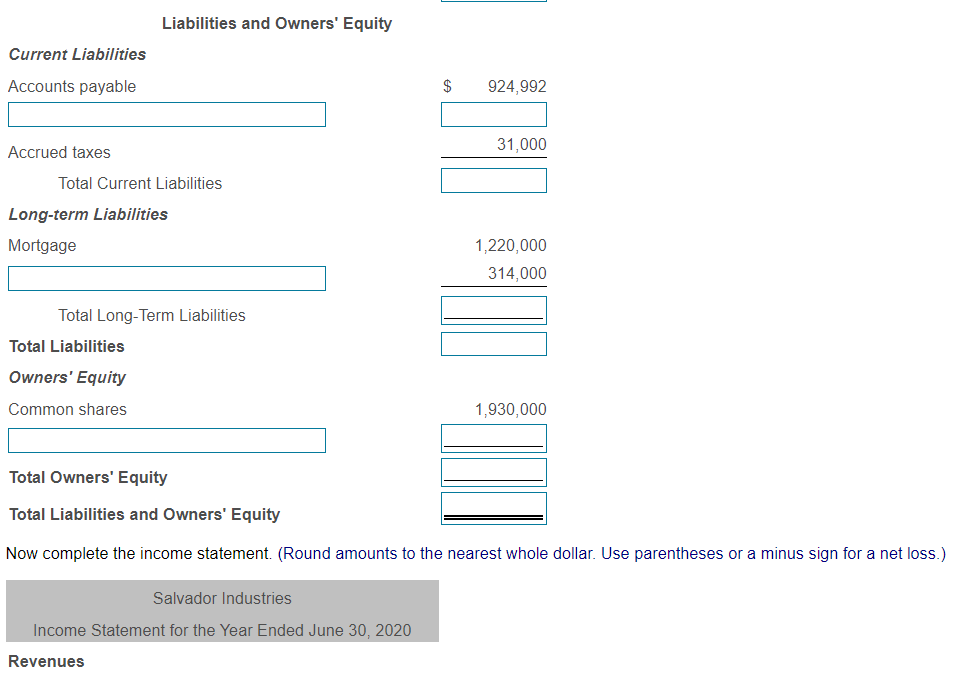The image size is (971, 681).
Task: Click the Revenues heading below the income statement
Action: pyautogui.click(x=46, y=661)
